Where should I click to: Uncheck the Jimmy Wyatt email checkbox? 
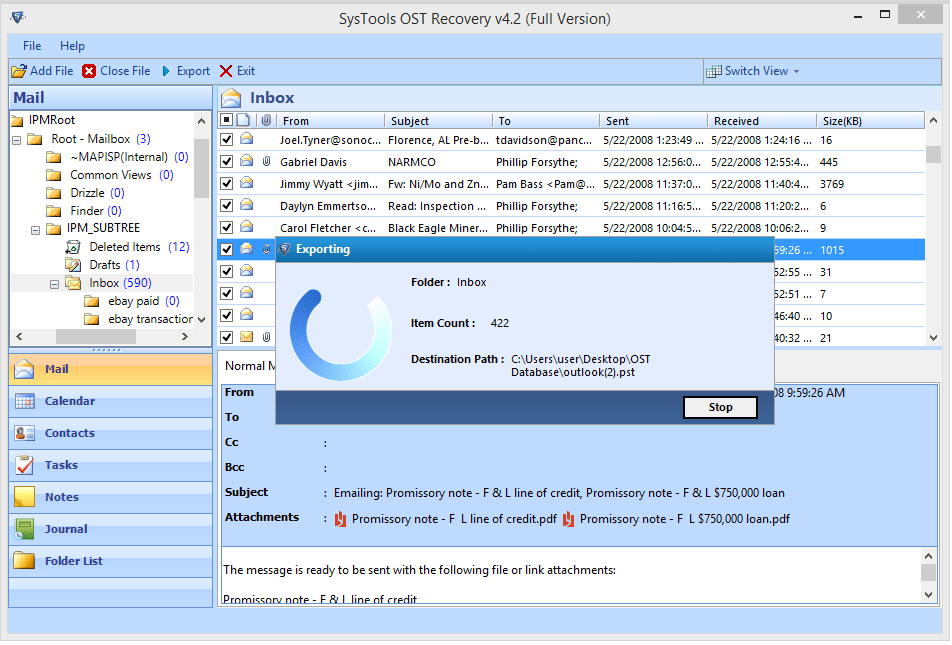[226, 184]
